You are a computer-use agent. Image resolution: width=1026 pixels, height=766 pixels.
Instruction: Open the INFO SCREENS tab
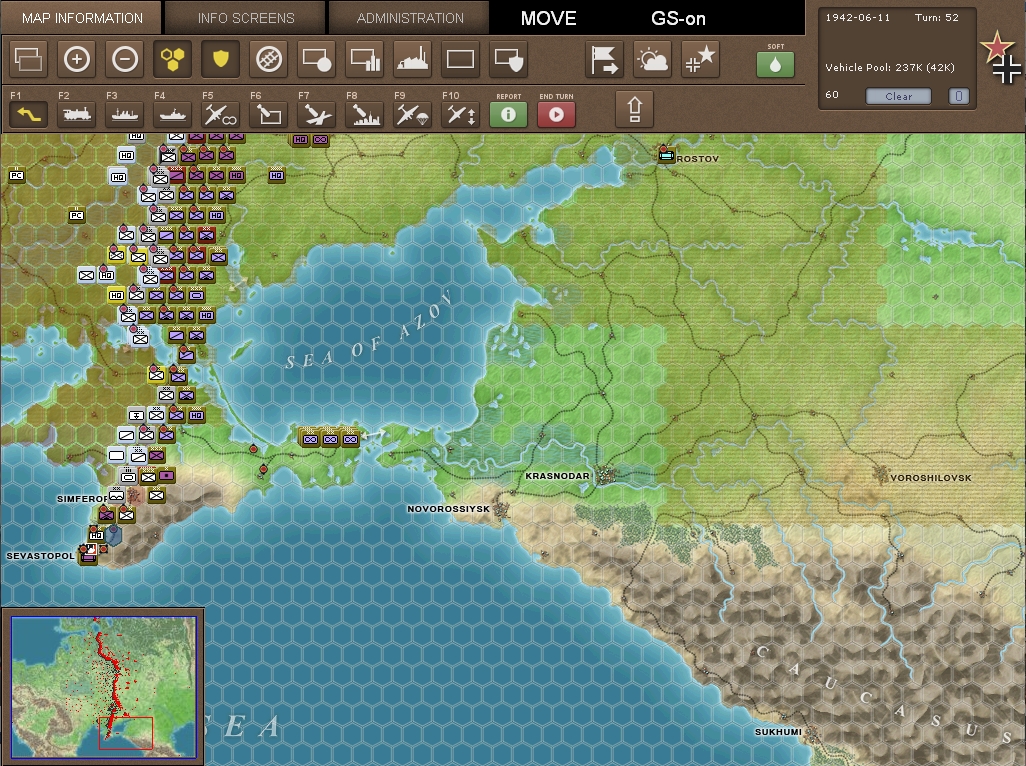tap(246, 18)
